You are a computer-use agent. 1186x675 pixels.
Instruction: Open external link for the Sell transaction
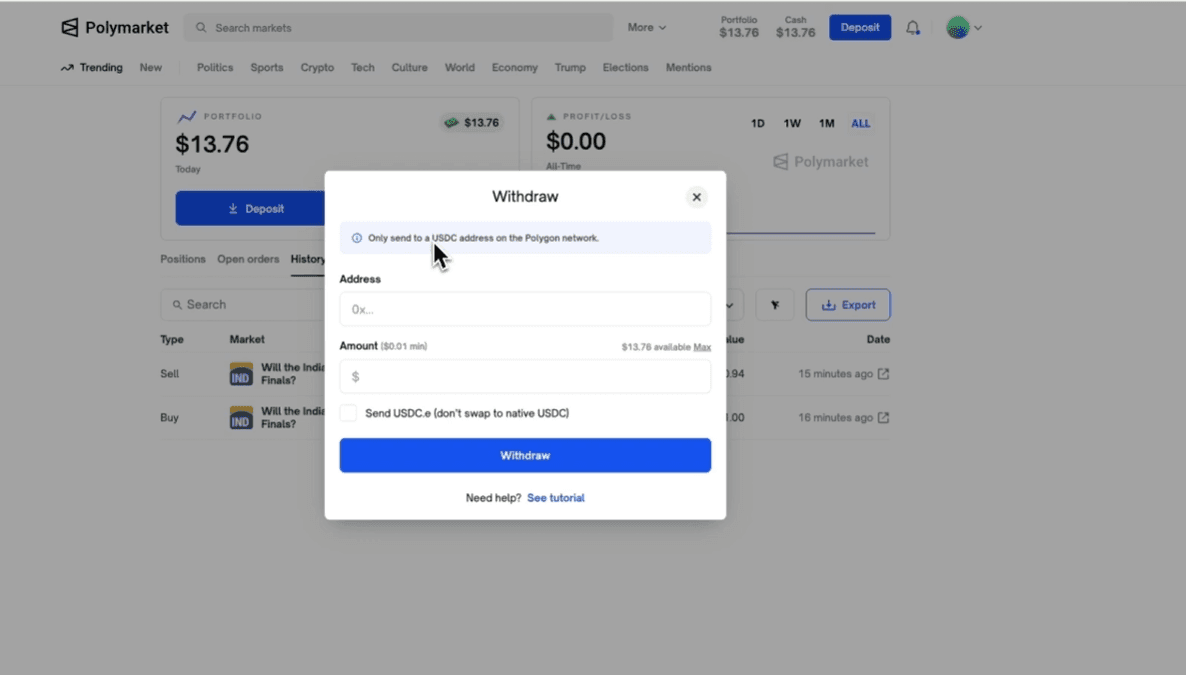(x=883, y=374)
